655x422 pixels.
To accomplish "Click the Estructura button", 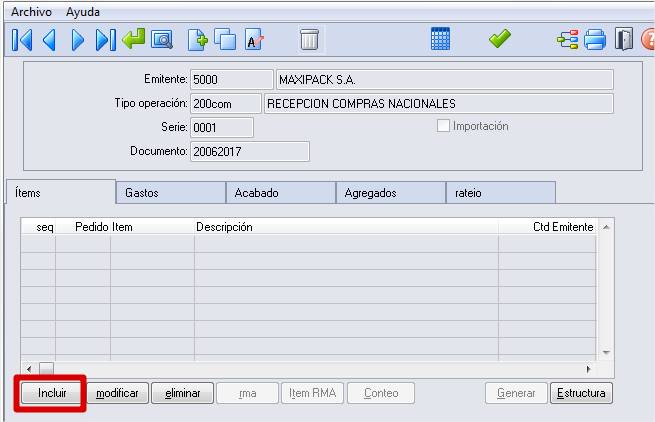I will coord(581,393).
